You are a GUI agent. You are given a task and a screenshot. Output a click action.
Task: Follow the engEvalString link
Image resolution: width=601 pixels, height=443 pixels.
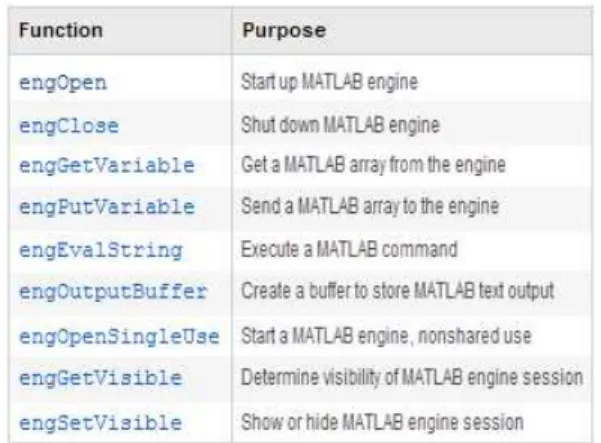101,251
